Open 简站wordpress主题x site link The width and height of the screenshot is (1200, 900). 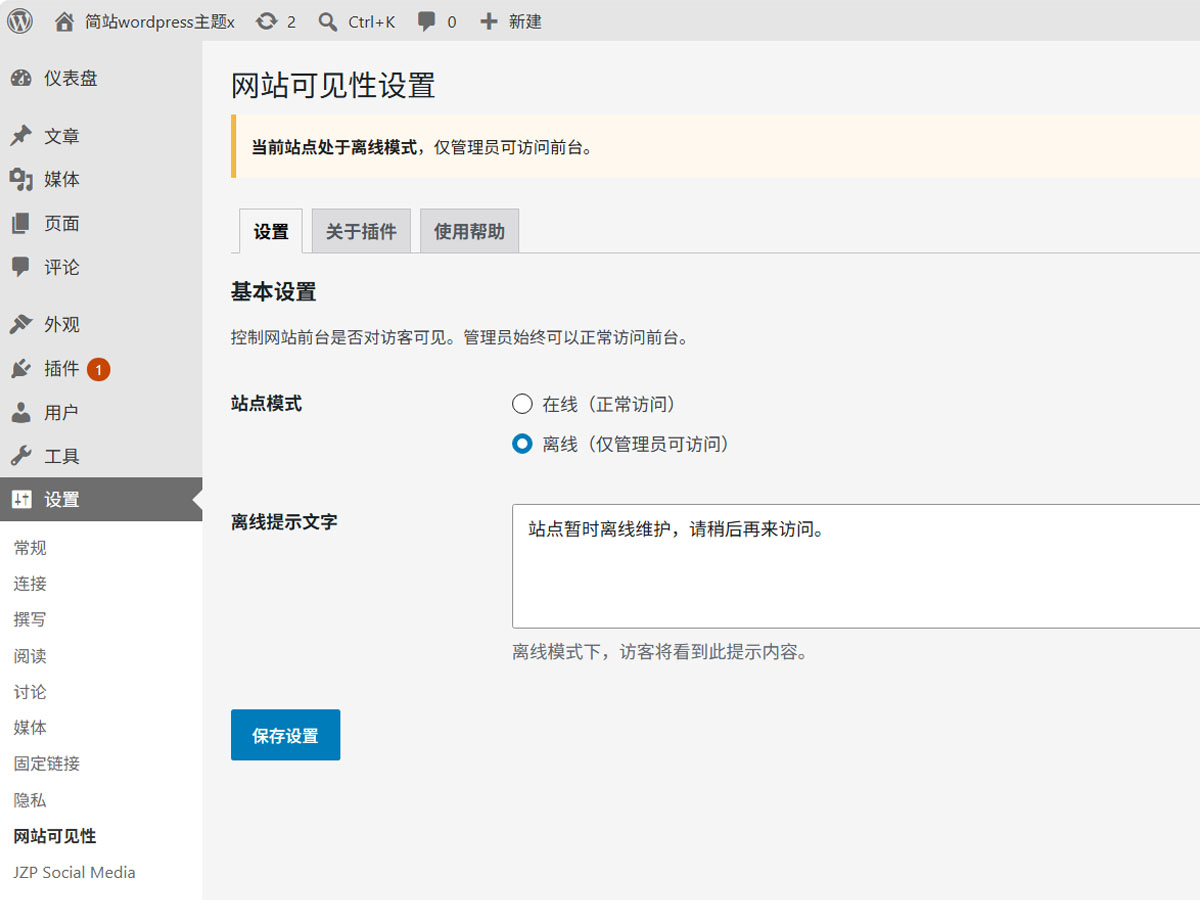[x=160, y=21]
